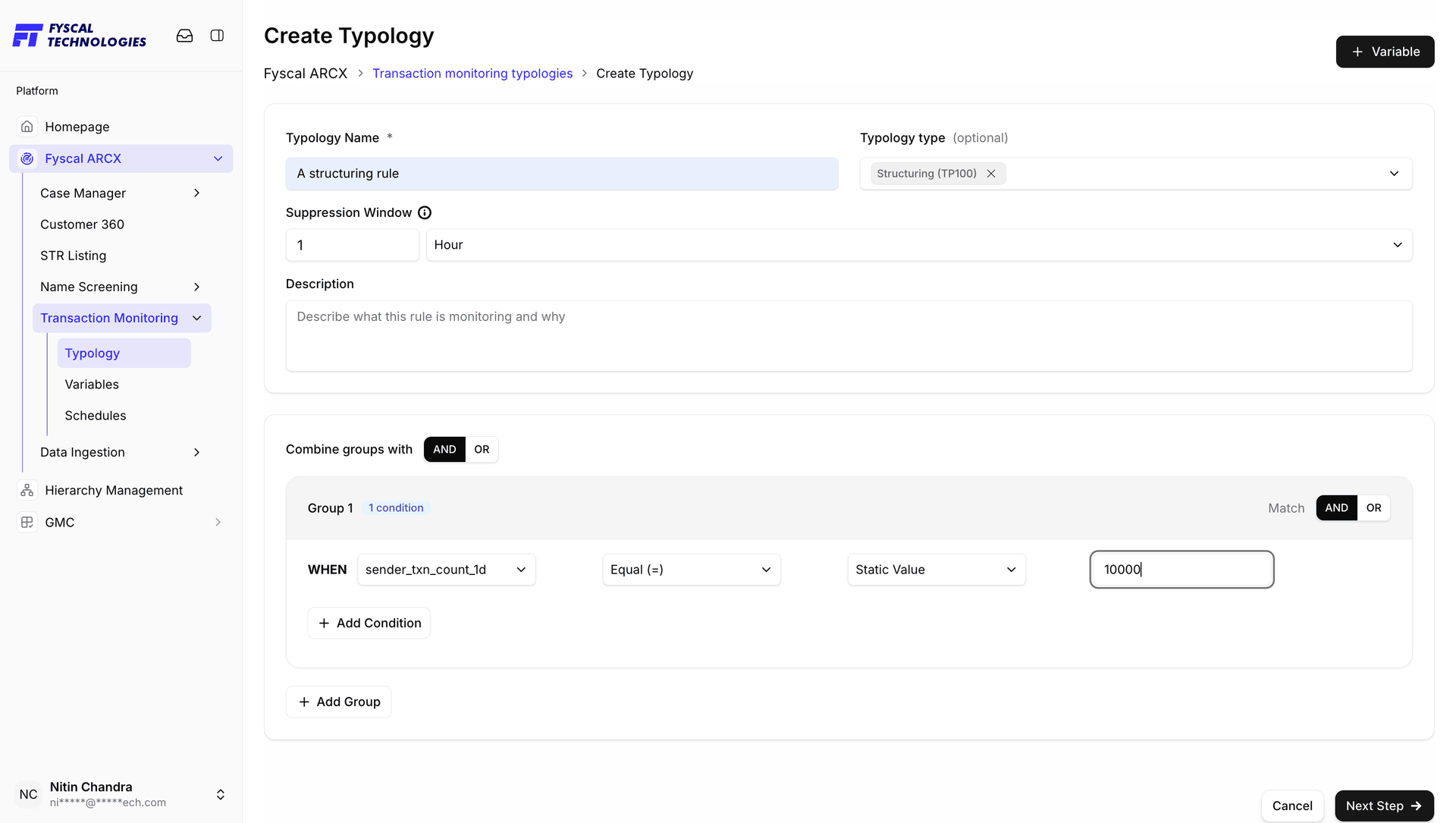Click Fyscal ARCX breadcrumb

click(x=305, y=74)
